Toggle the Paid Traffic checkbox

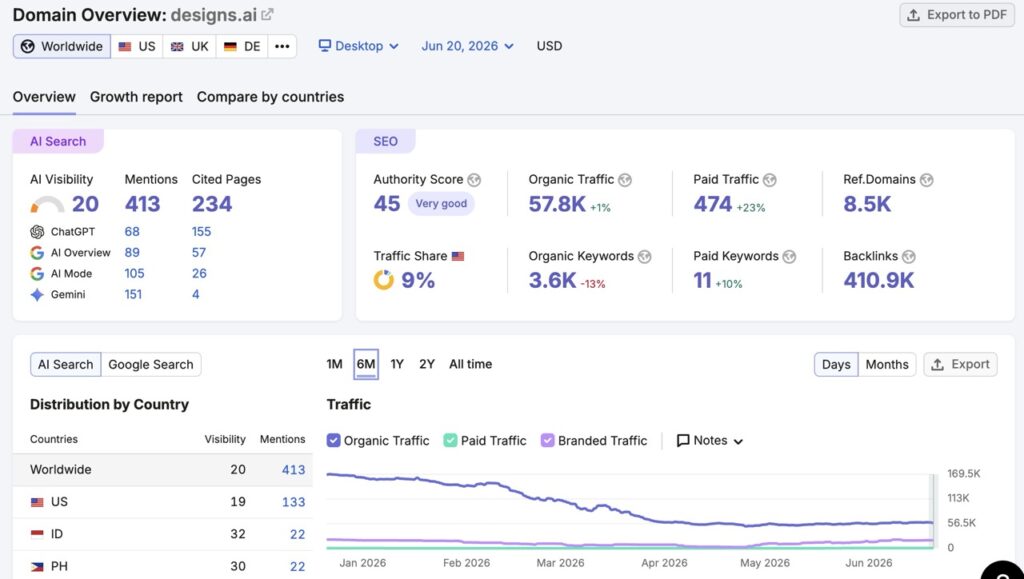coord(450,441)
